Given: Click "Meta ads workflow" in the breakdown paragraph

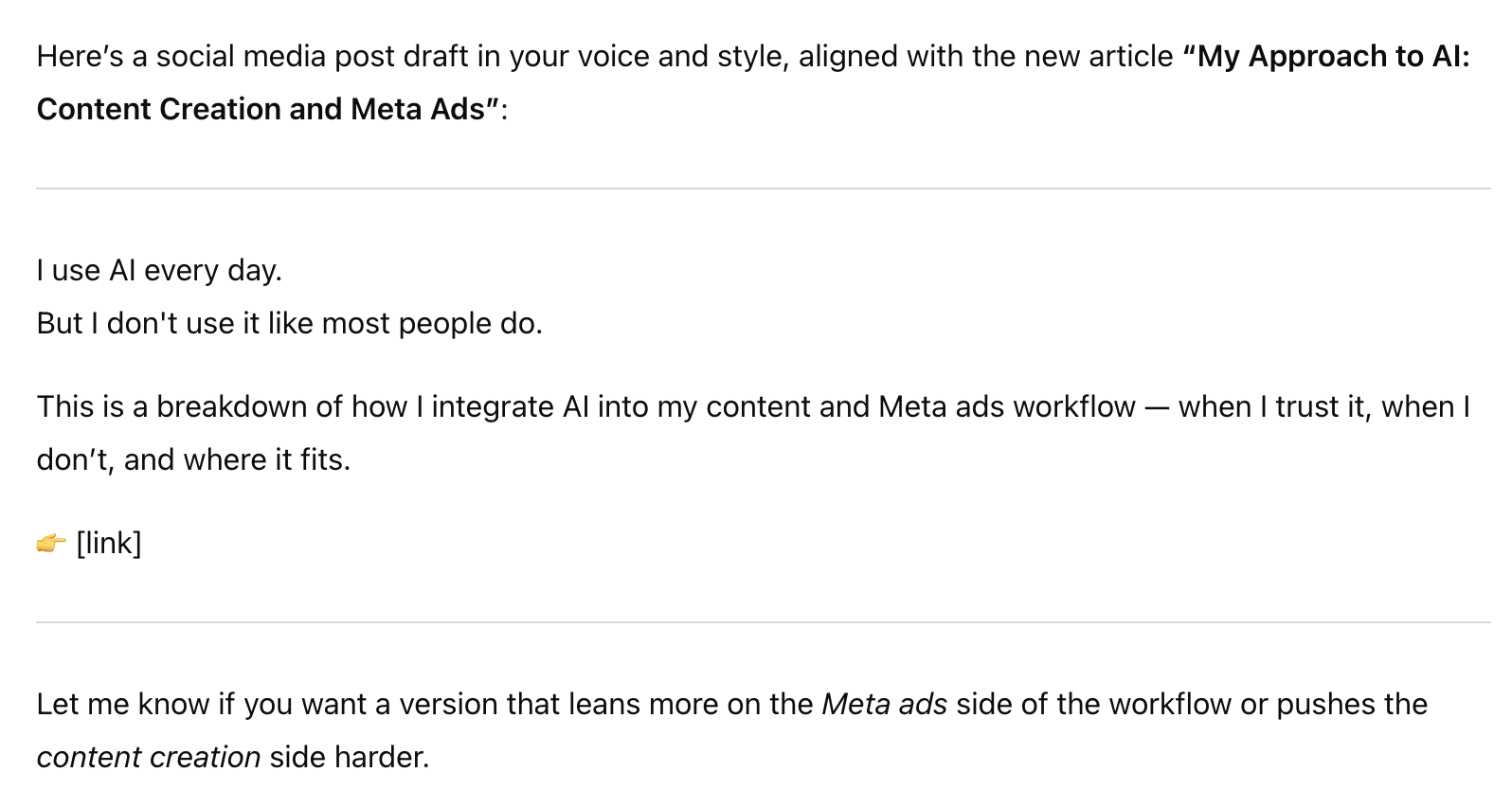Looking at the screenshot, I should [1006, 407].
